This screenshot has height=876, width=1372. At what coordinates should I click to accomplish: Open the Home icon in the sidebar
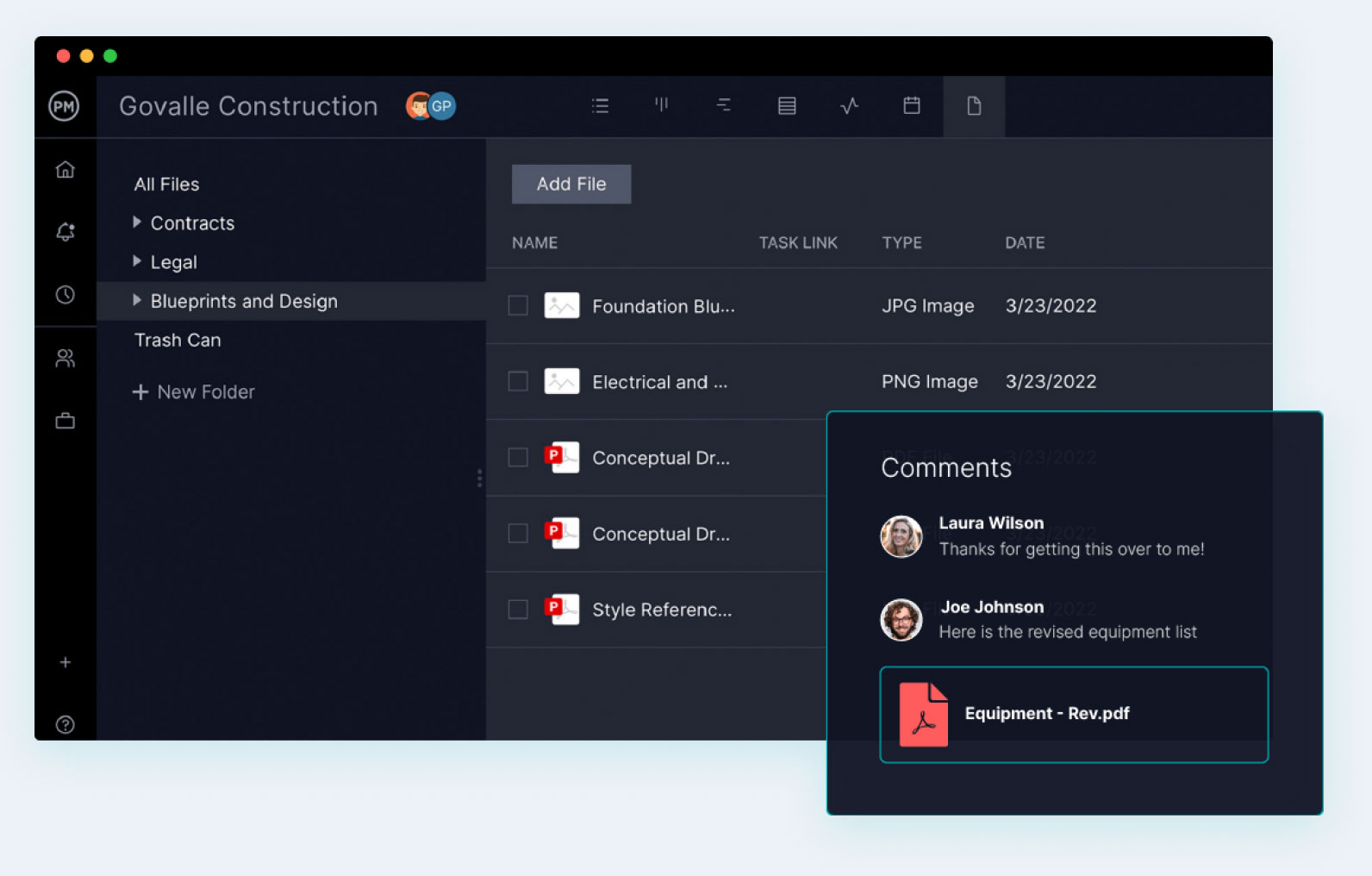[65, 170]
